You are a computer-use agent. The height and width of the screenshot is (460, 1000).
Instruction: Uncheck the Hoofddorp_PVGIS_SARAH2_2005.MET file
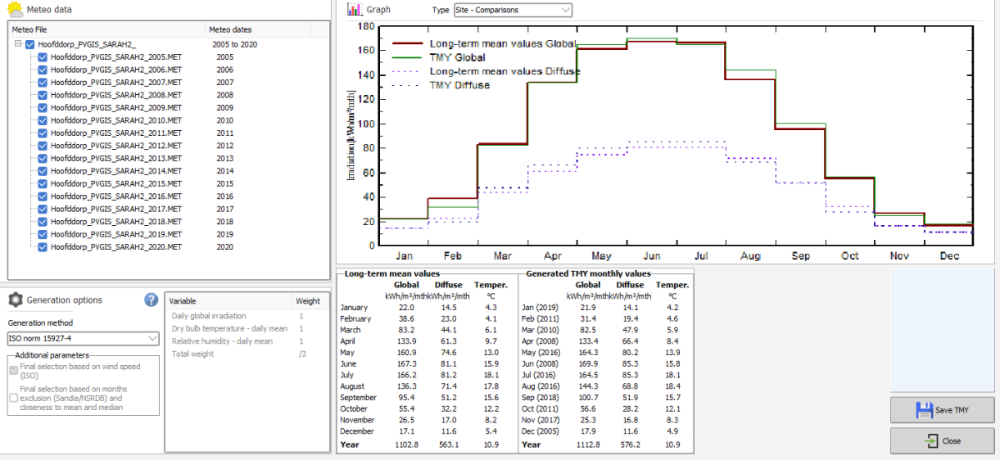(42, 58)
